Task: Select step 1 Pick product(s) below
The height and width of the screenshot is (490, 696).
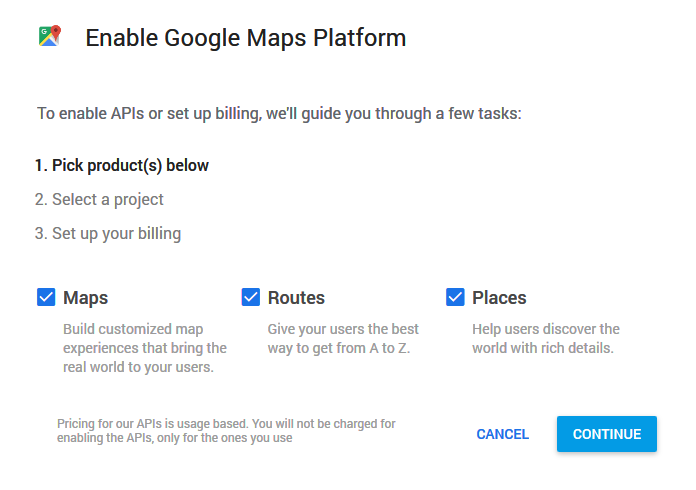Action: (122, 166)
